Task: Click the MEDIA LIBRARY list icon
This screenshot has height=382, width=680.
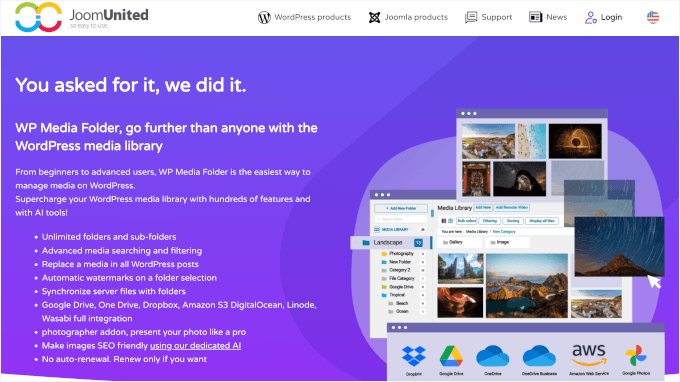Action: click(x=377, y=229)
